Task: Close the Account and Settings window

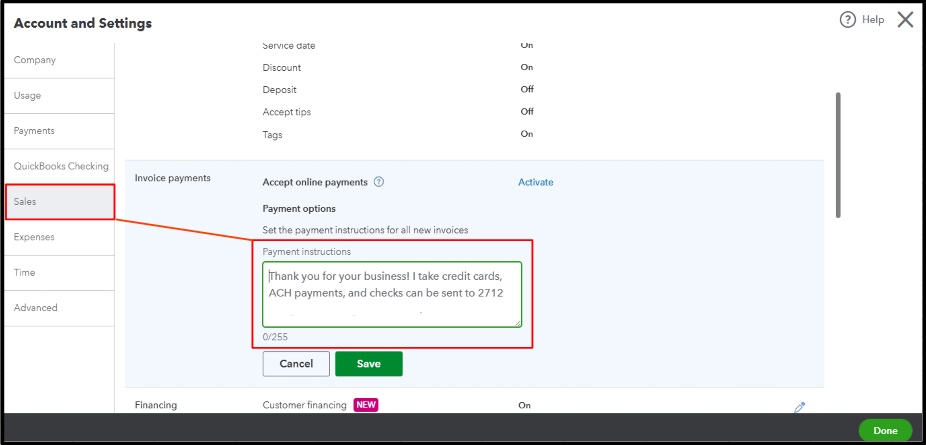Action: click(905, 20)
